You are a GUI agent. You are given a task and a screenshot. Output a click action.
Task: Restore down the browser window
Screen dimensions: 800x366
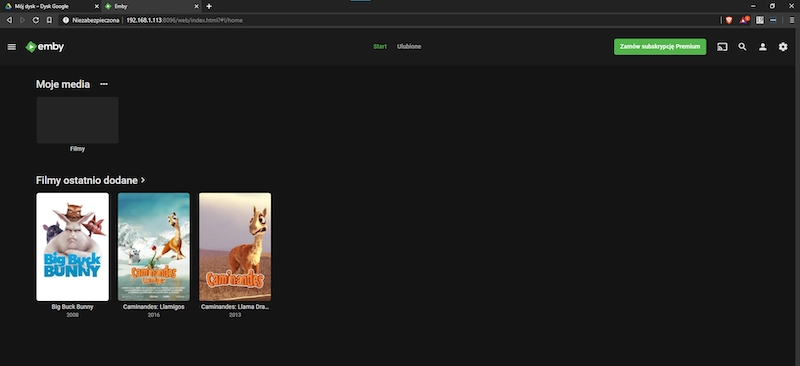pos(772,6)
